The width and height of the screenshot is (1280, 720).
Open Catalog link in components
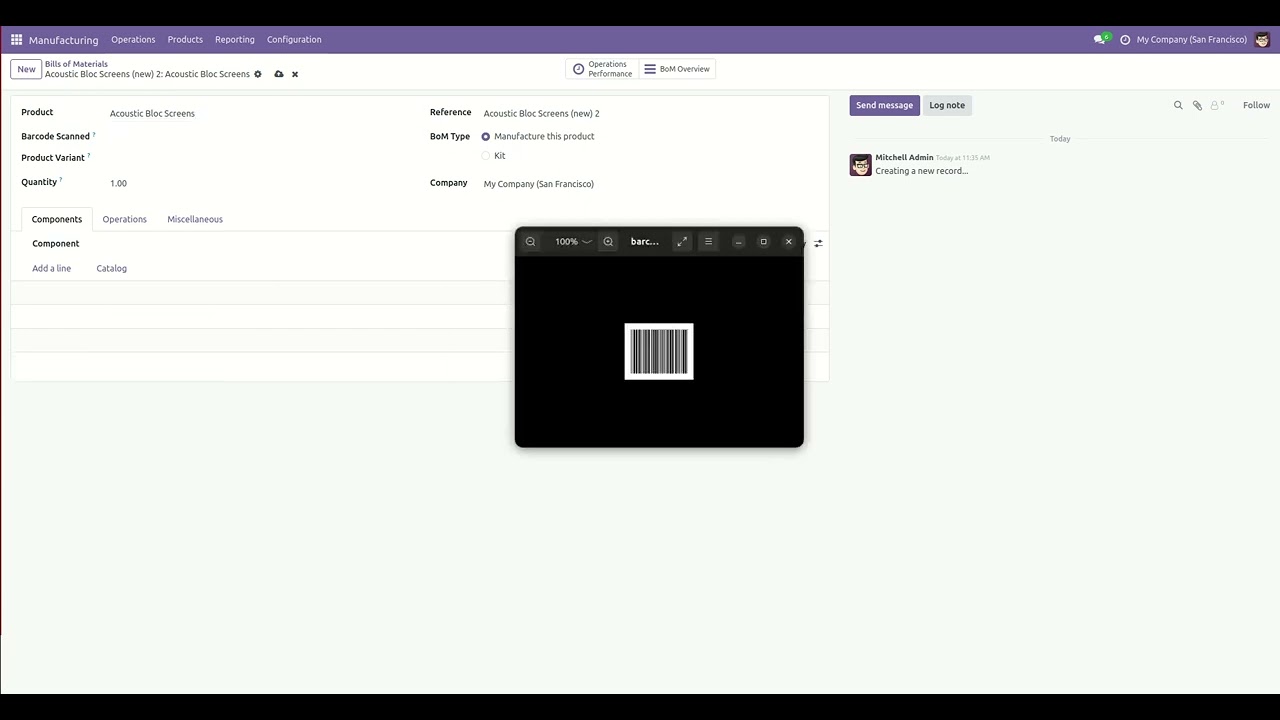[111, 268]
